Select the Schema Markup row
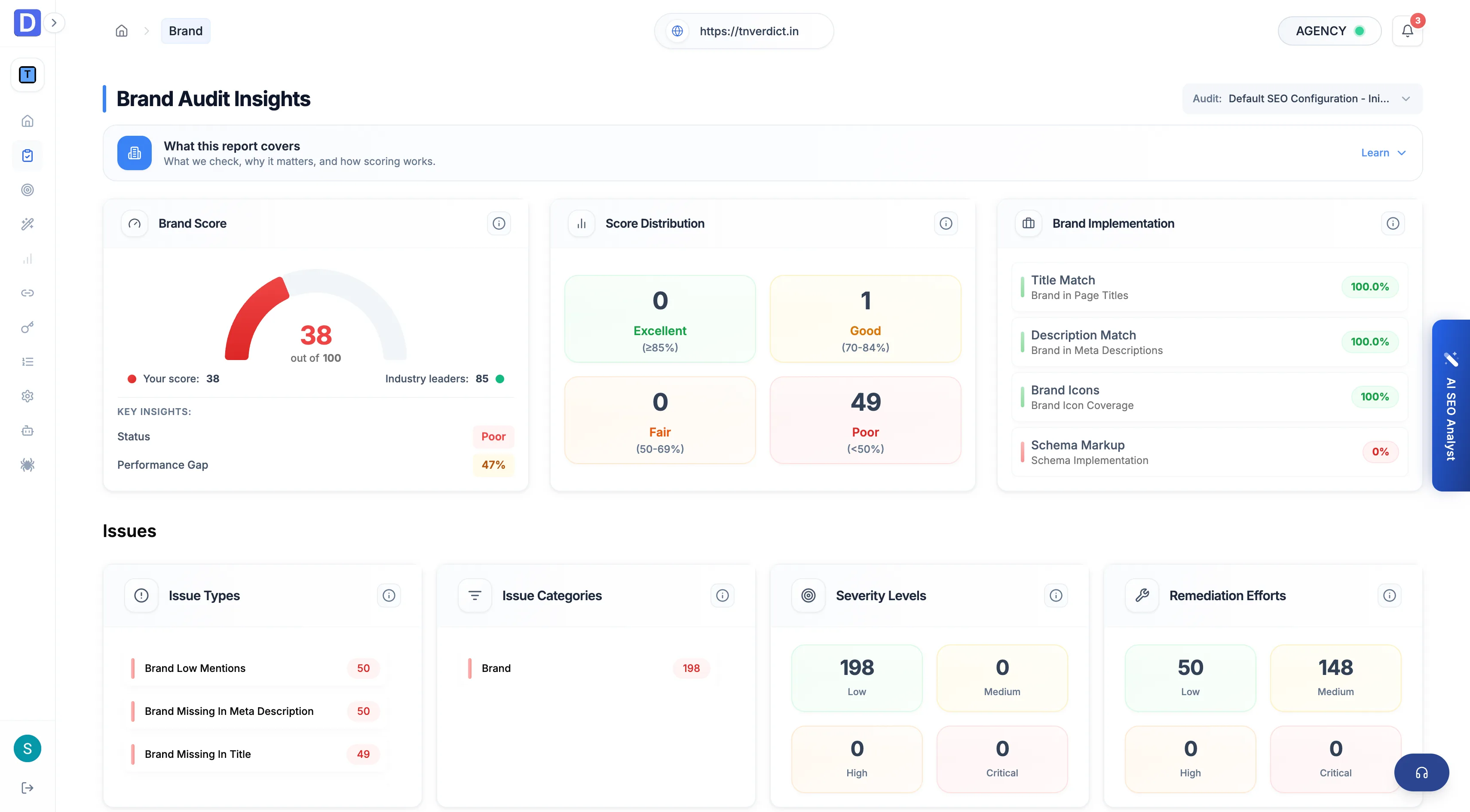 coord(1209,452)
